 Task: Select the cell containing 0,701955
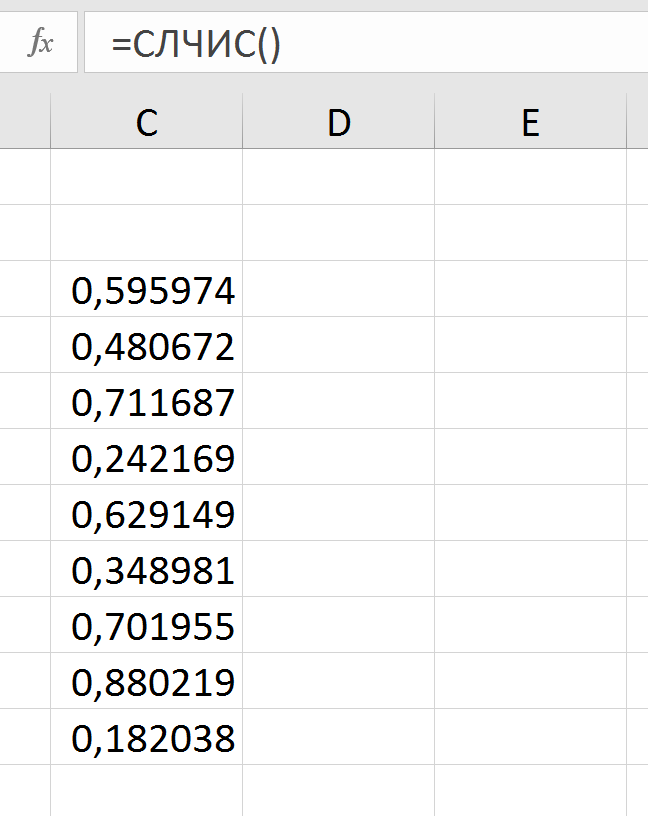click(x=147, y=624)
